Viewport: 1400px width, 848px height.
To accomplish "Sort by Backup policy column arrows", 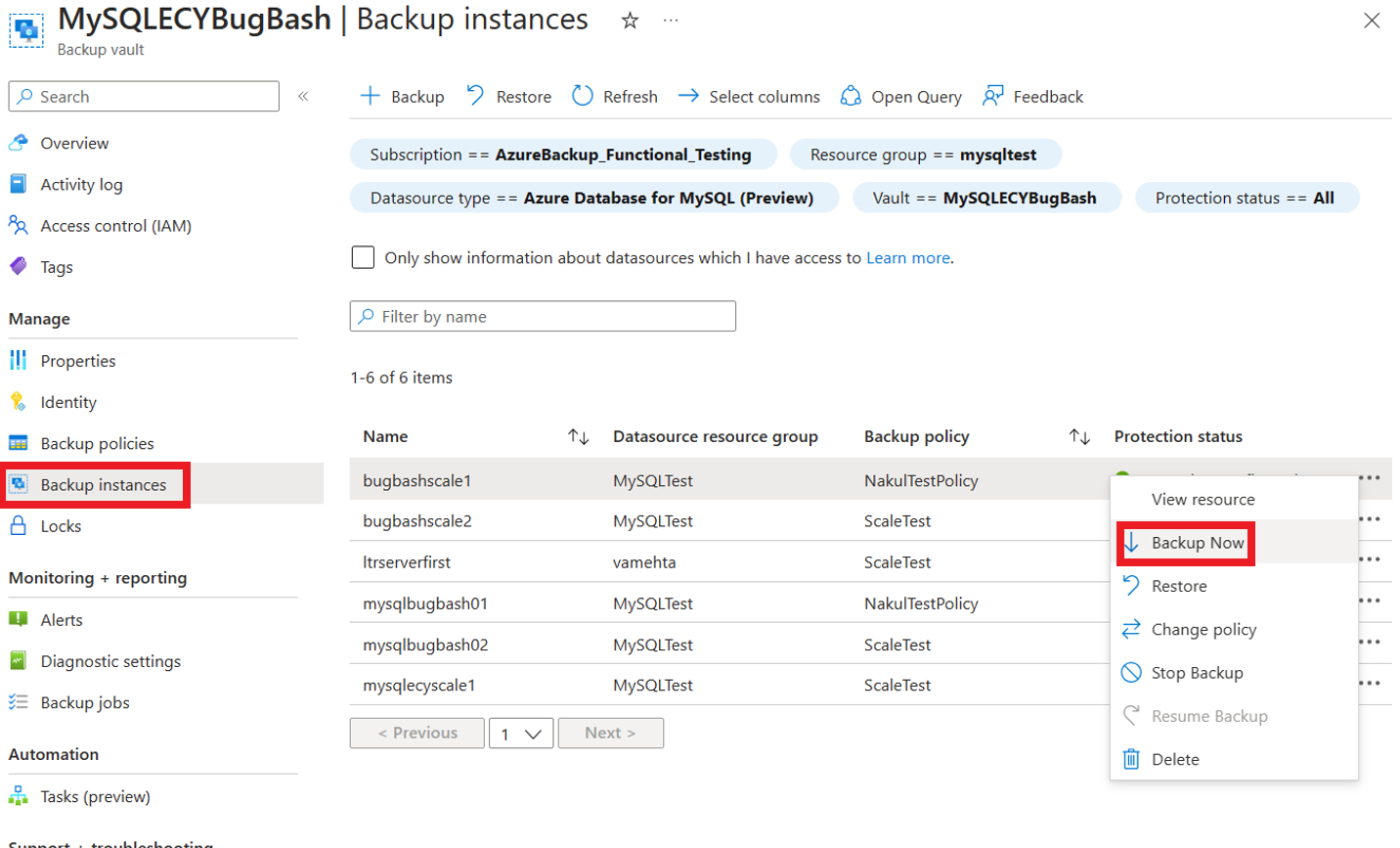I will tap(1079, 437).
